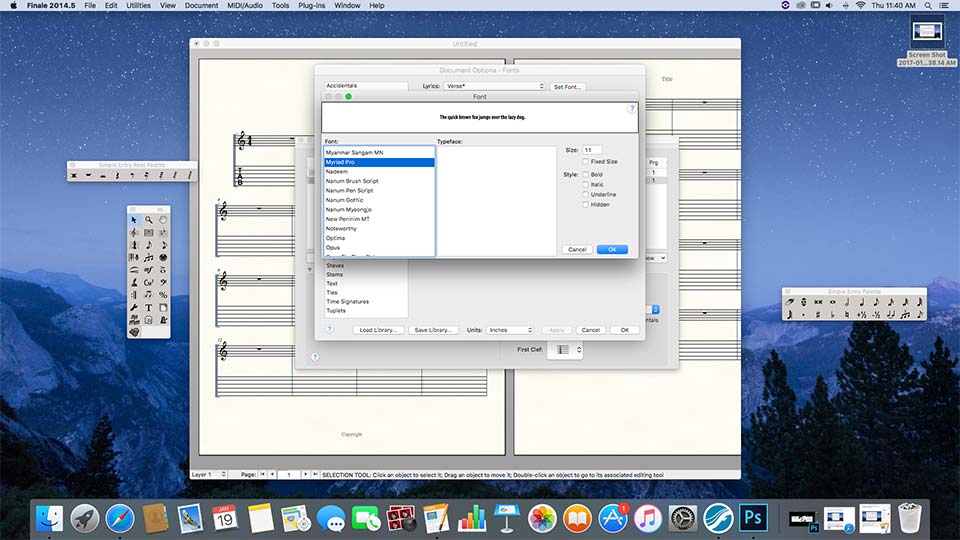Toggle the Fixed Size checkbox
This screenshot has width=960, height=540.
point(586,161)
